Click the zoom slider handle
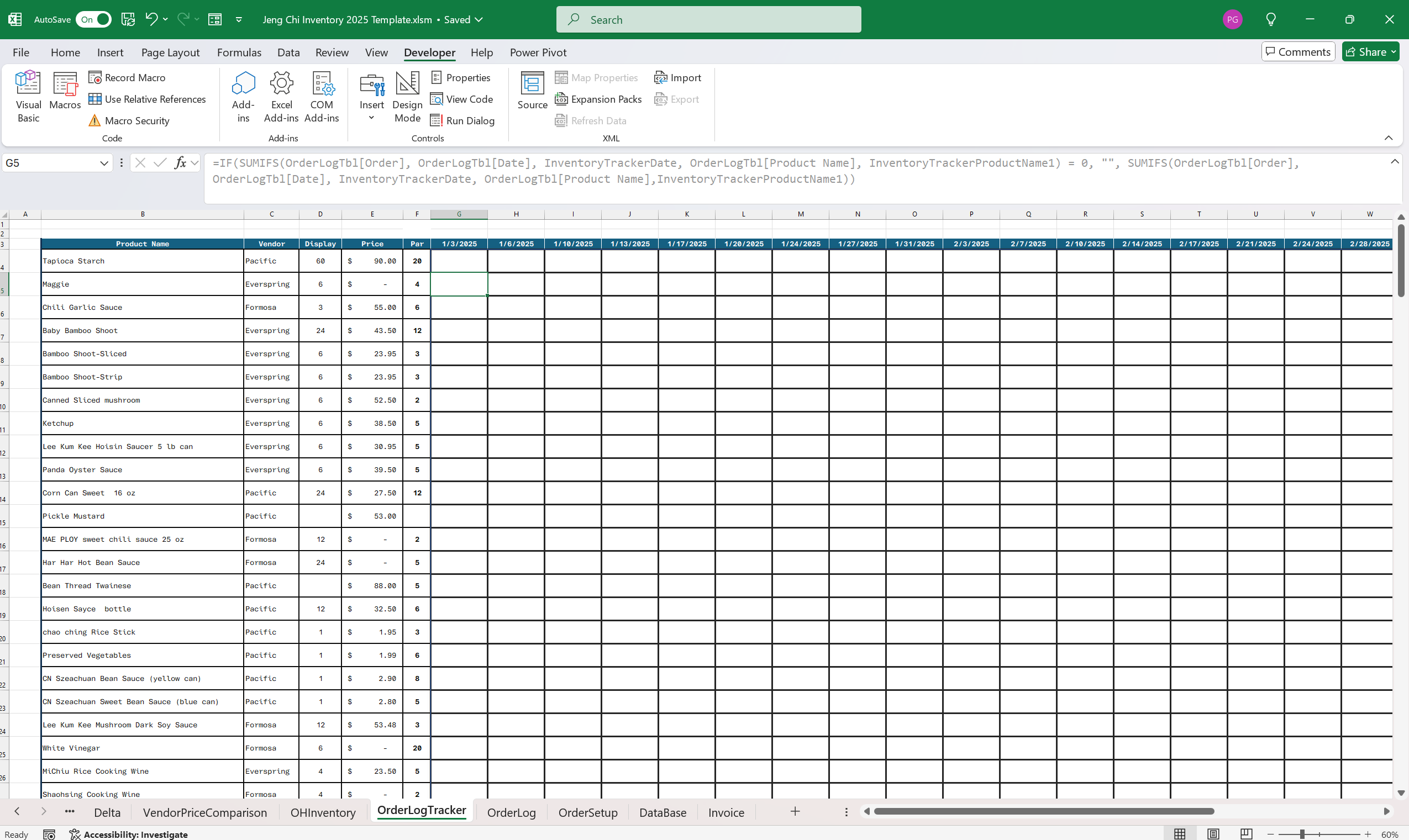 point(1302,834)
